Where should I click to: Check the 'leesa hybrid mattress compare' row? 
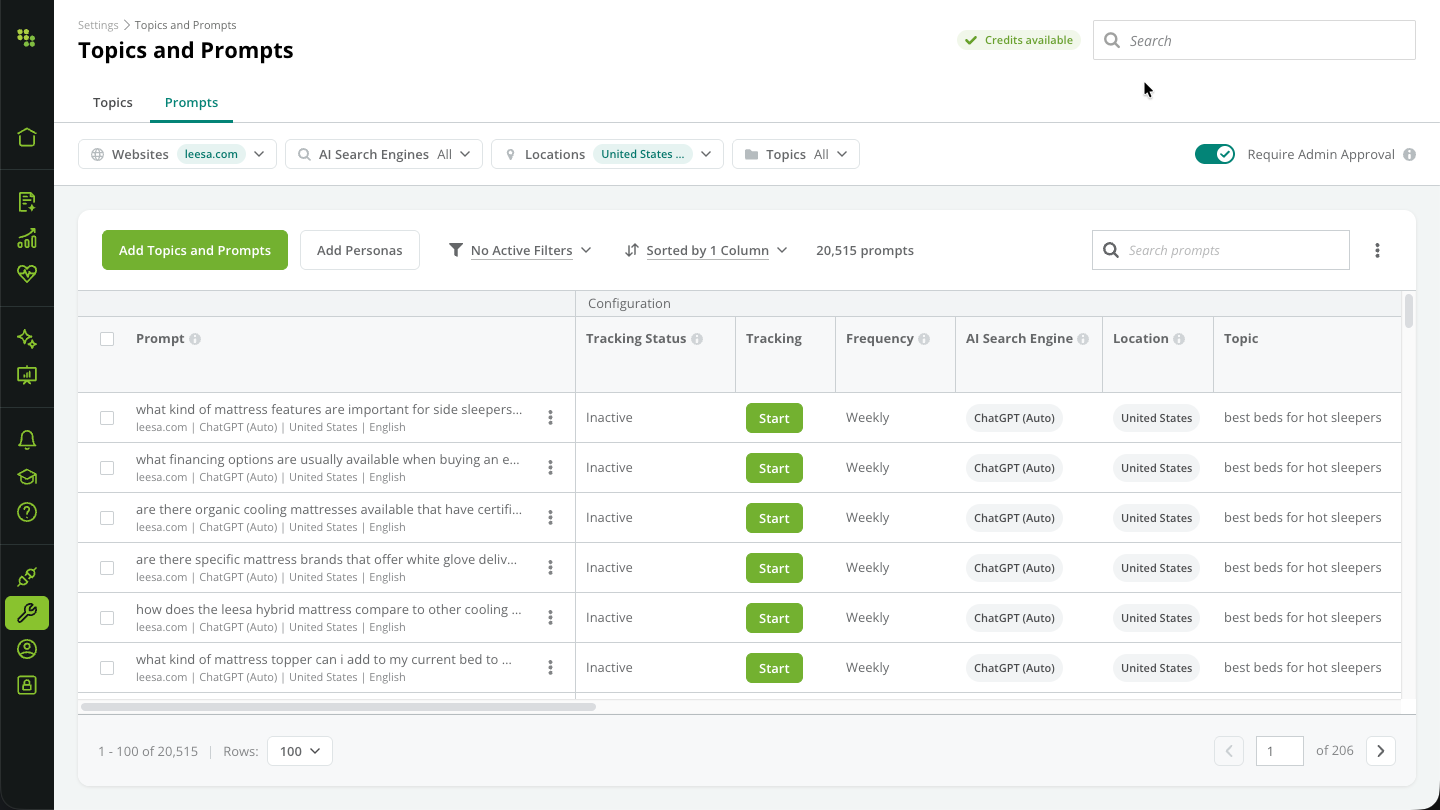107,618
